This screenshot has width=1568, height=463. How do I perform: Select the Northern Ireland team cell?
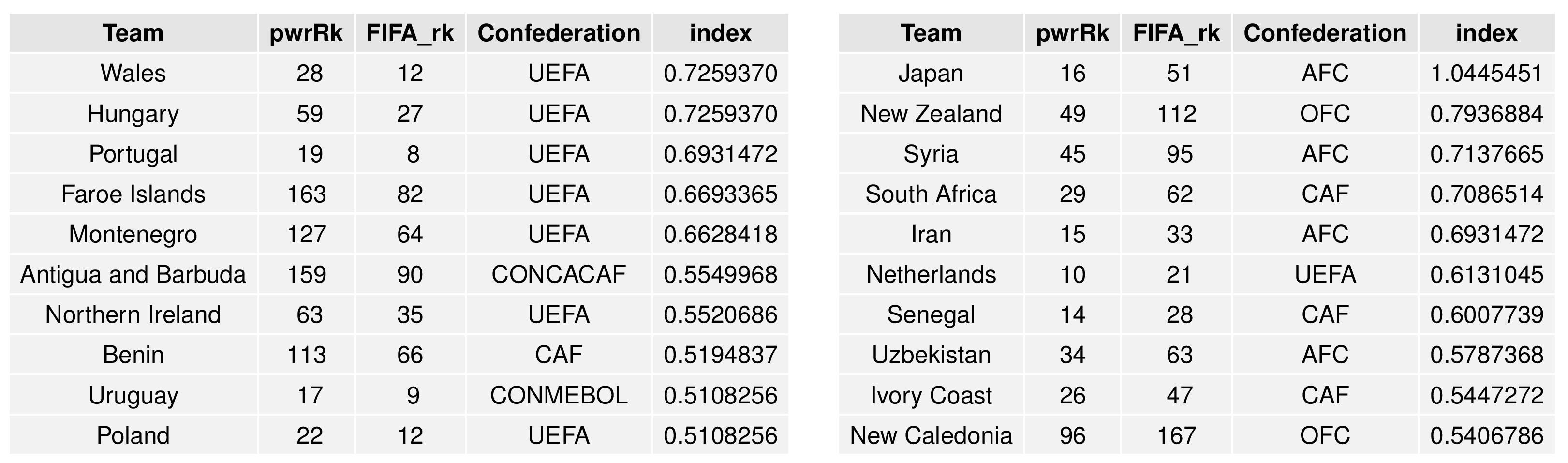pyautogui.click(x=133, y=314)
